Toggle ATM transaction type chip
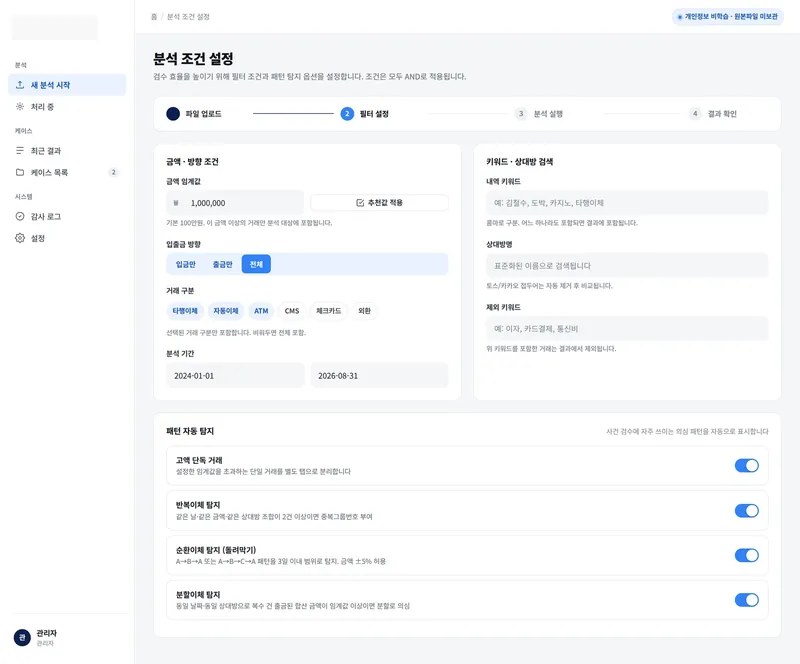The width and height of the screenshot is (800, 664). pos(261,311)
